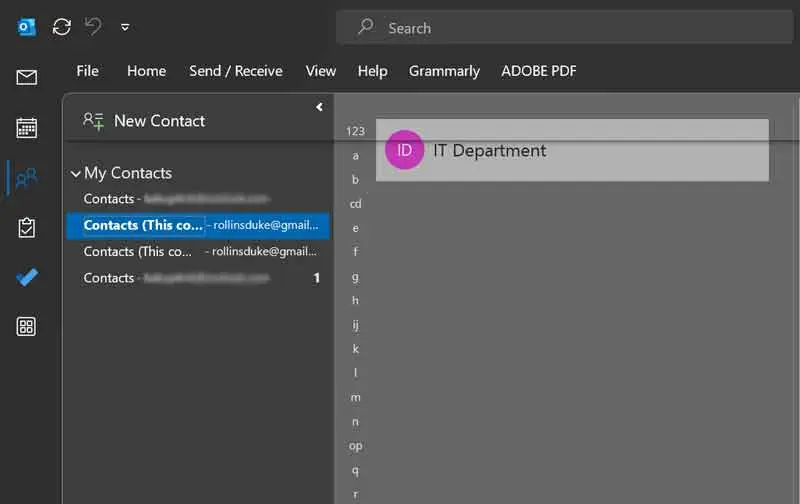800x504 pixels.
Task: Select the Contacts folder with count 1
Action: (198, 278)
